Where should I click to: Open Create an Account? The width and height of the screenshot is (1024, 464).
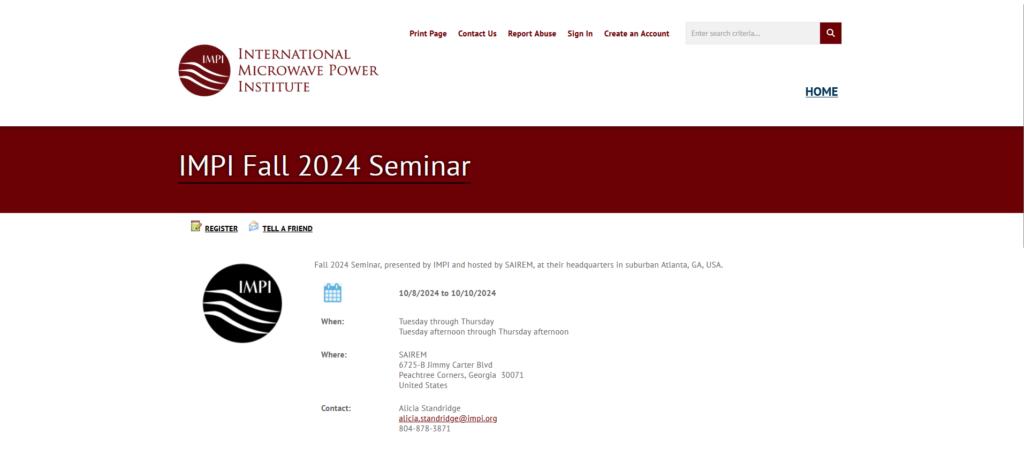(x=636, y=34)
